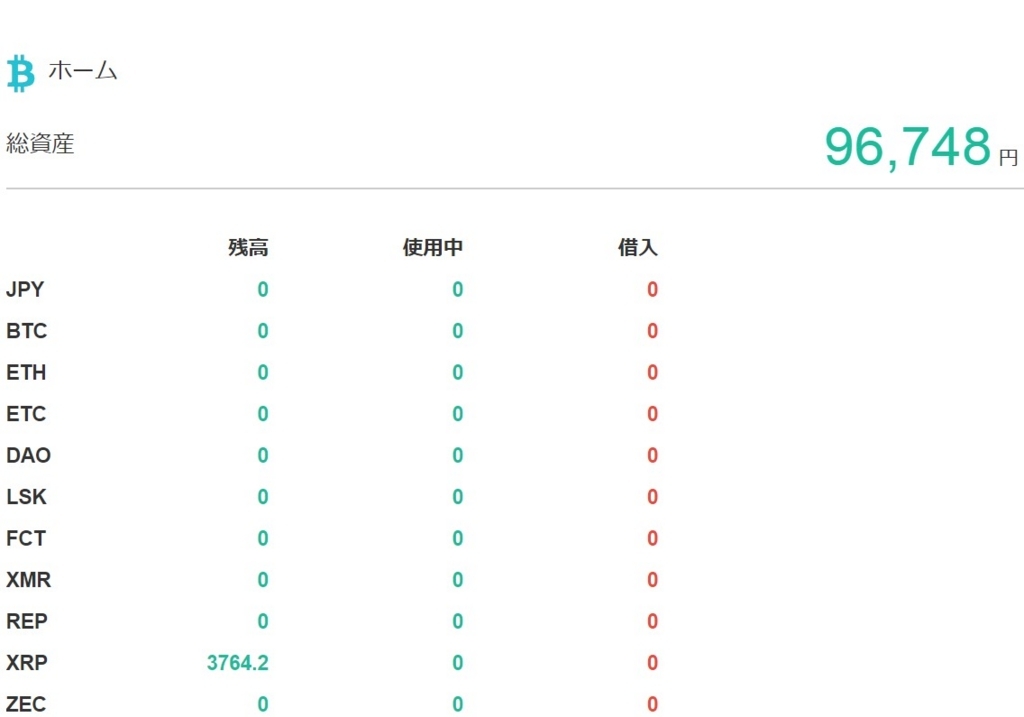Click the XMR 使用中 value
This screenshot has width=1024, height=717.
click(x=458, y=580)
